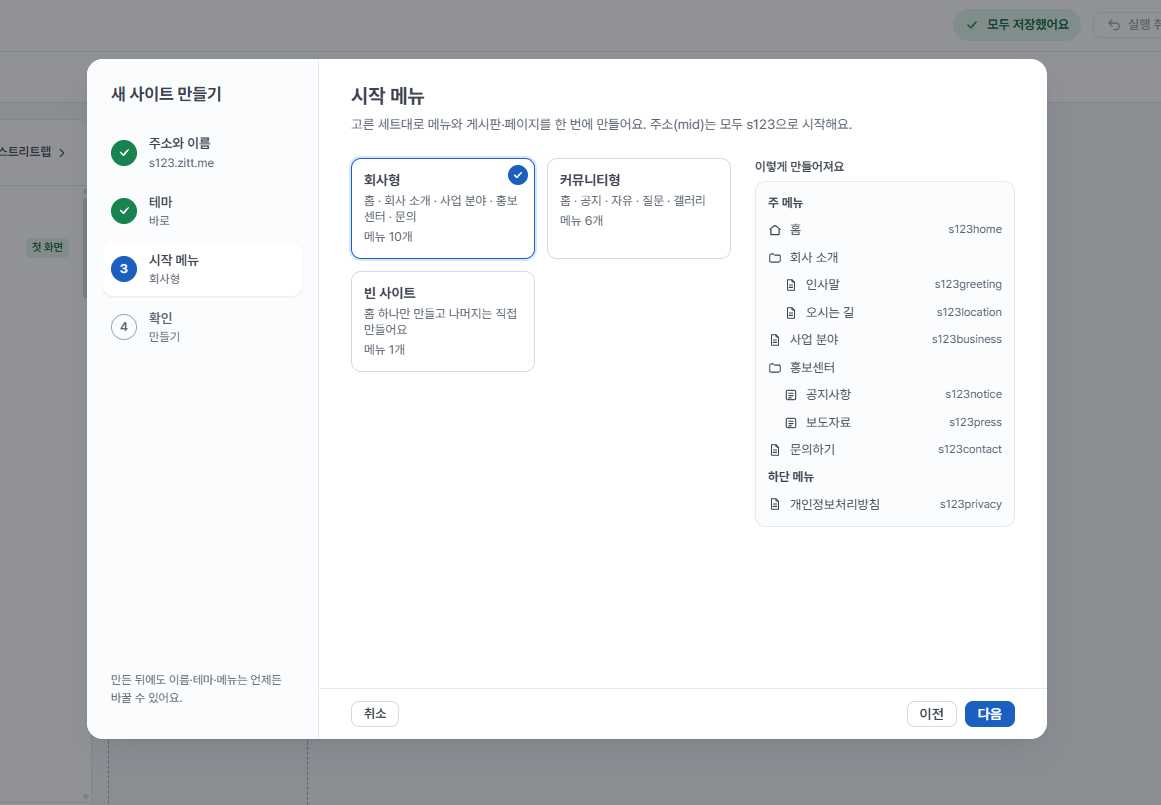This screenshot has height=805, width=1161.
Task: Click the folder icon beside 홍보센터
Action: [774, 367]
